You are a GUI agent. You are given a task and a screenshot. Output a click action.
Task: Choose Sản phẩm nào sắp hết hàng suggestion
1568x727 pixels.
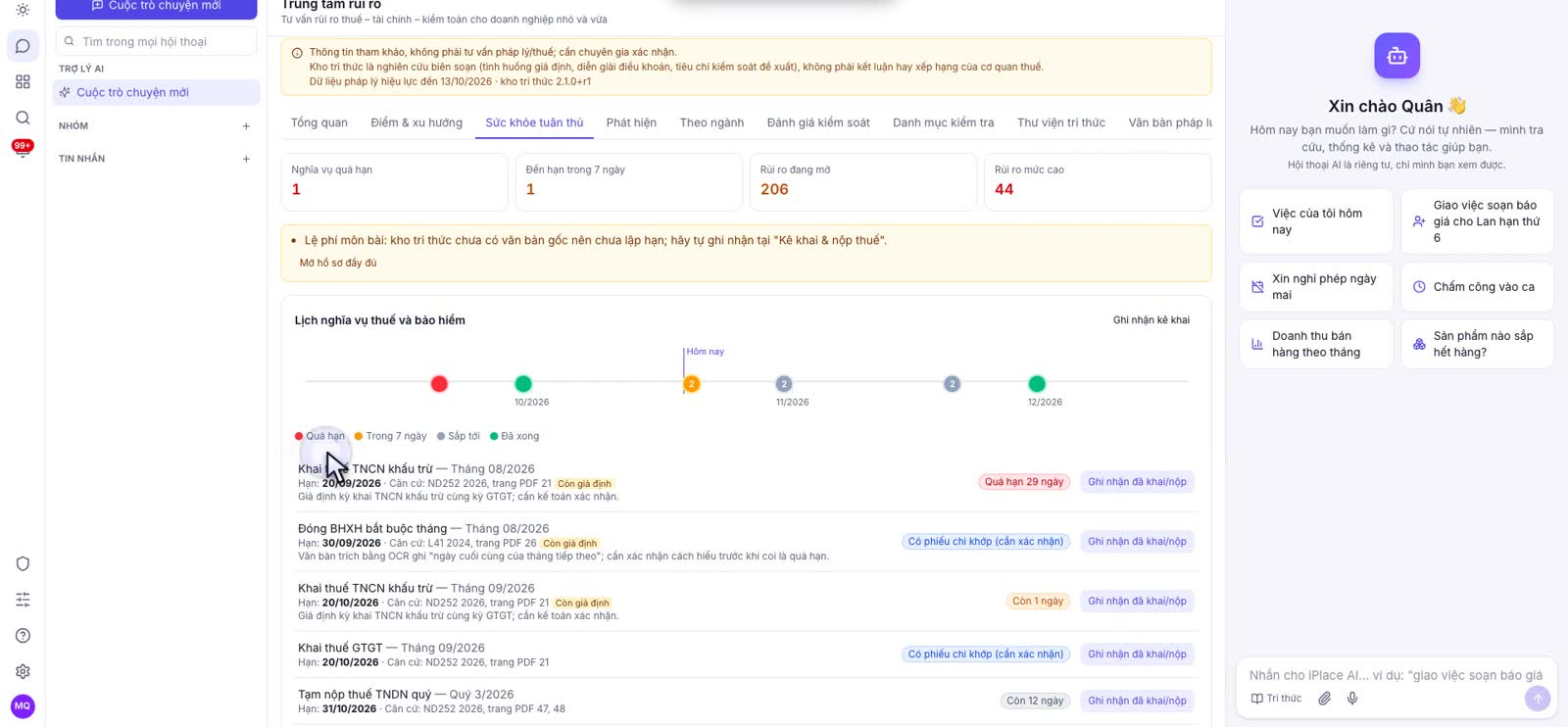coord(1477,344)
